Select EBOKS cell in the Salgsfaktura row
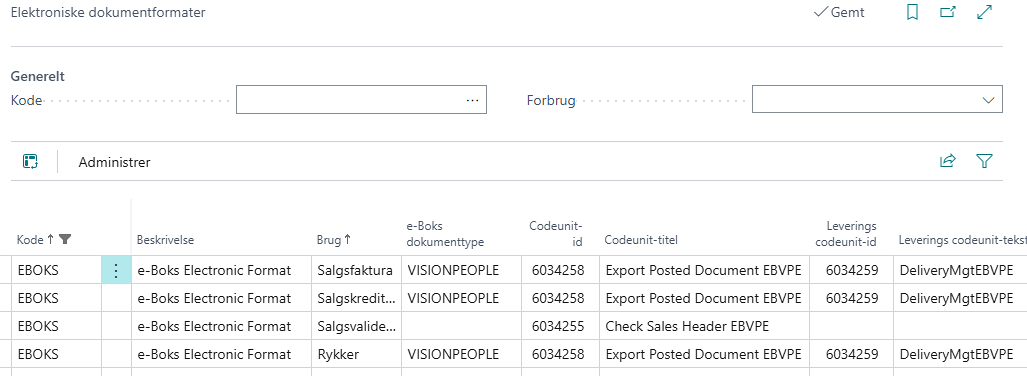Screen dimensions: 1027x376 56,270
